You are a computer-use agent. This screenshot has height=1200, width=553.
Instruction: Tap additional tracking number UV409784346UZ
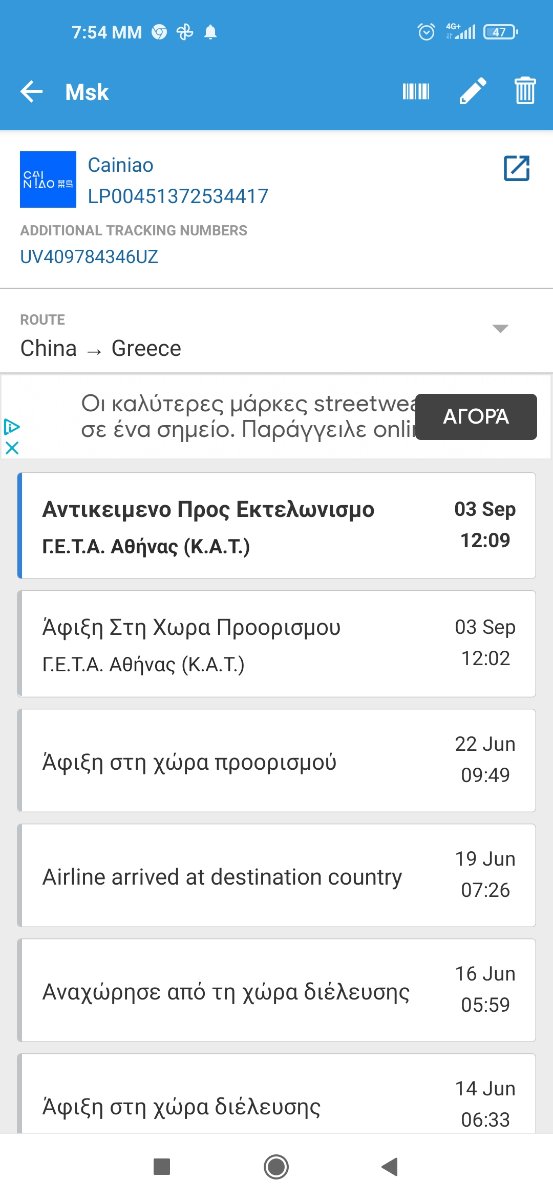click(89, 257)
